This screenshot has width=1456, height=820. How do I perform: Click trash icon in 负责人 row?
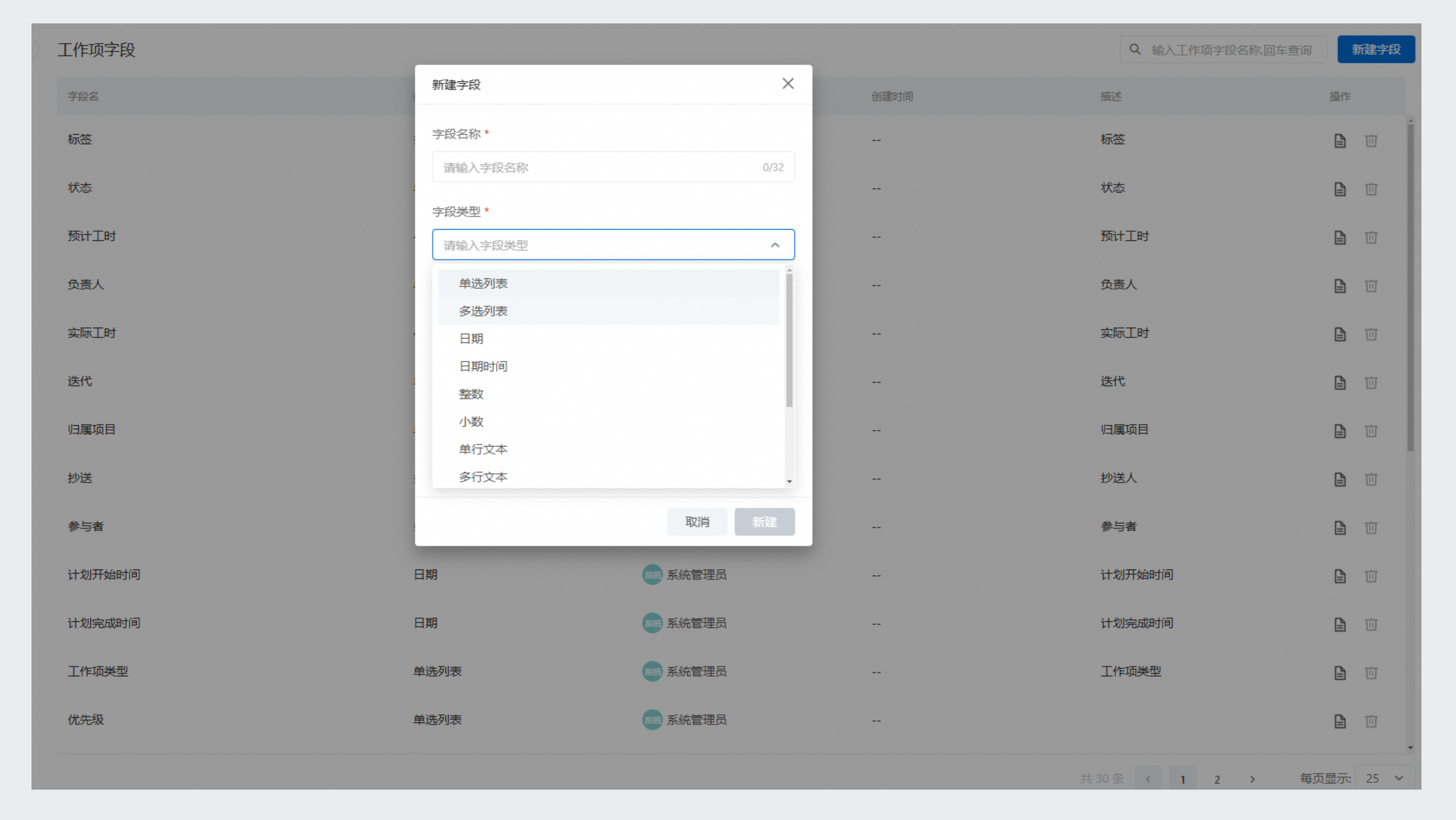tap(1371, 286)
